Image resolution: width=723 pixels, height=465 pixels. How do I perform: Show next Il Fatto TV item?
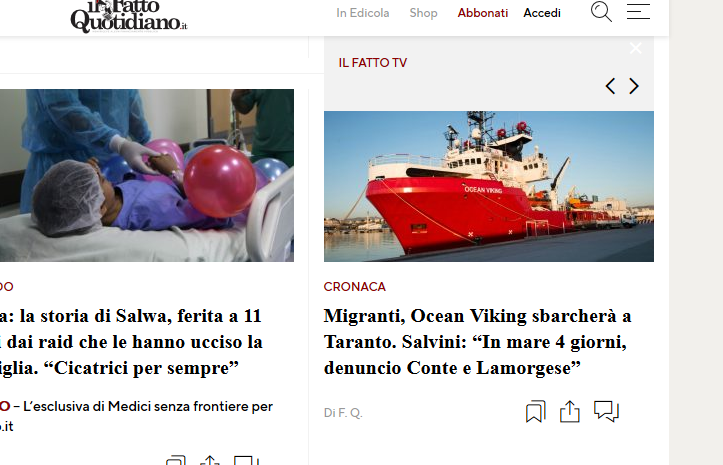(634, 86)
